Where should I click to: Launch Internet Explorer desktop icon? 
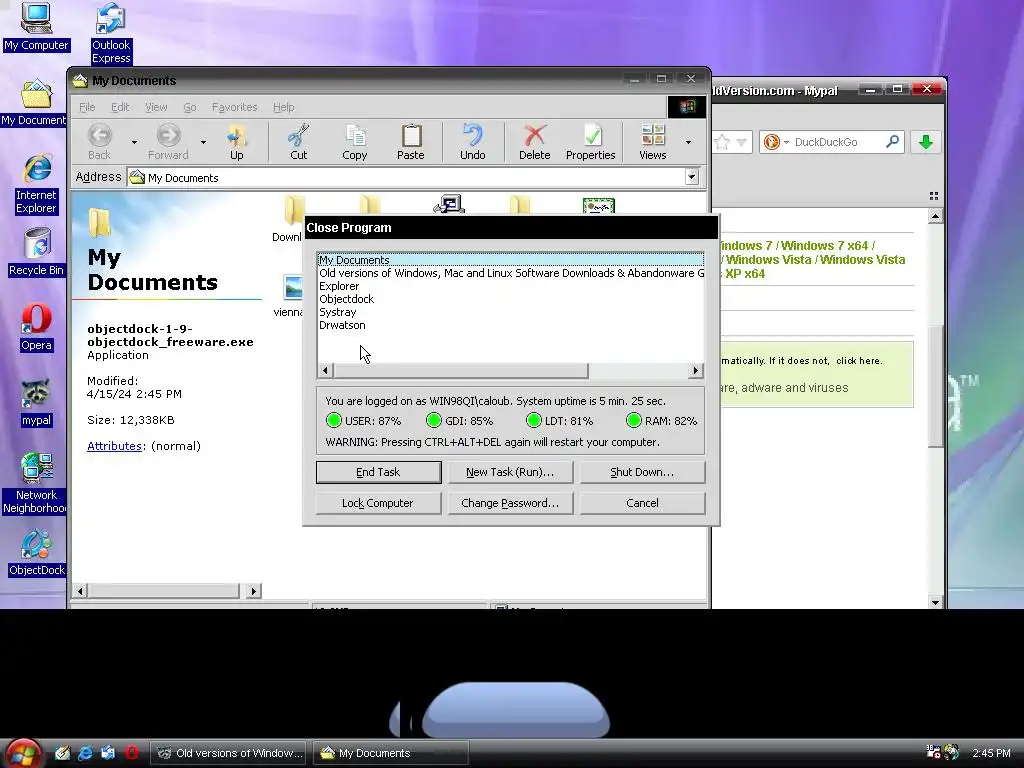click(37, 184)
